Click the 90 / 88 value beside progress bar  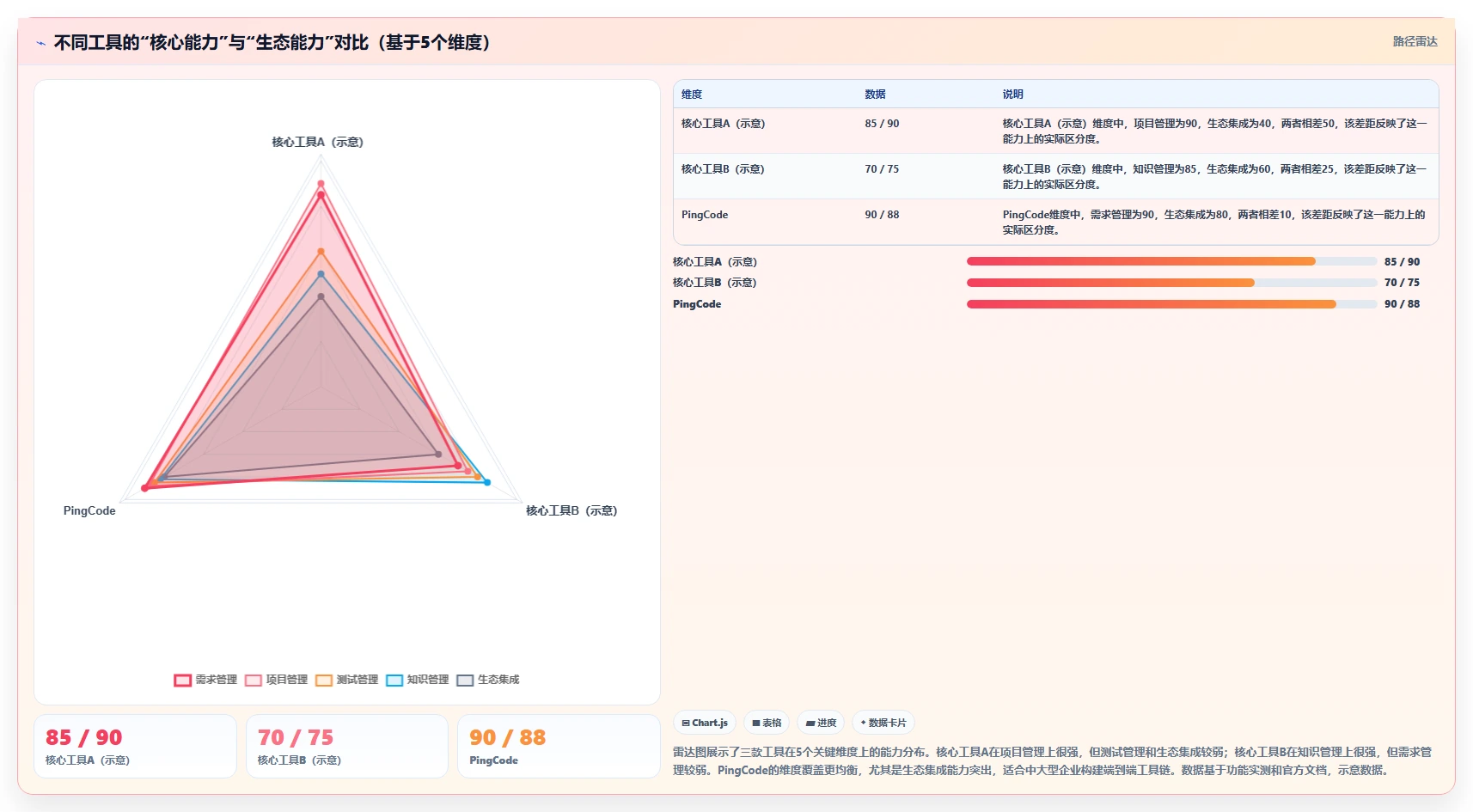click(x=1402, y=304)
